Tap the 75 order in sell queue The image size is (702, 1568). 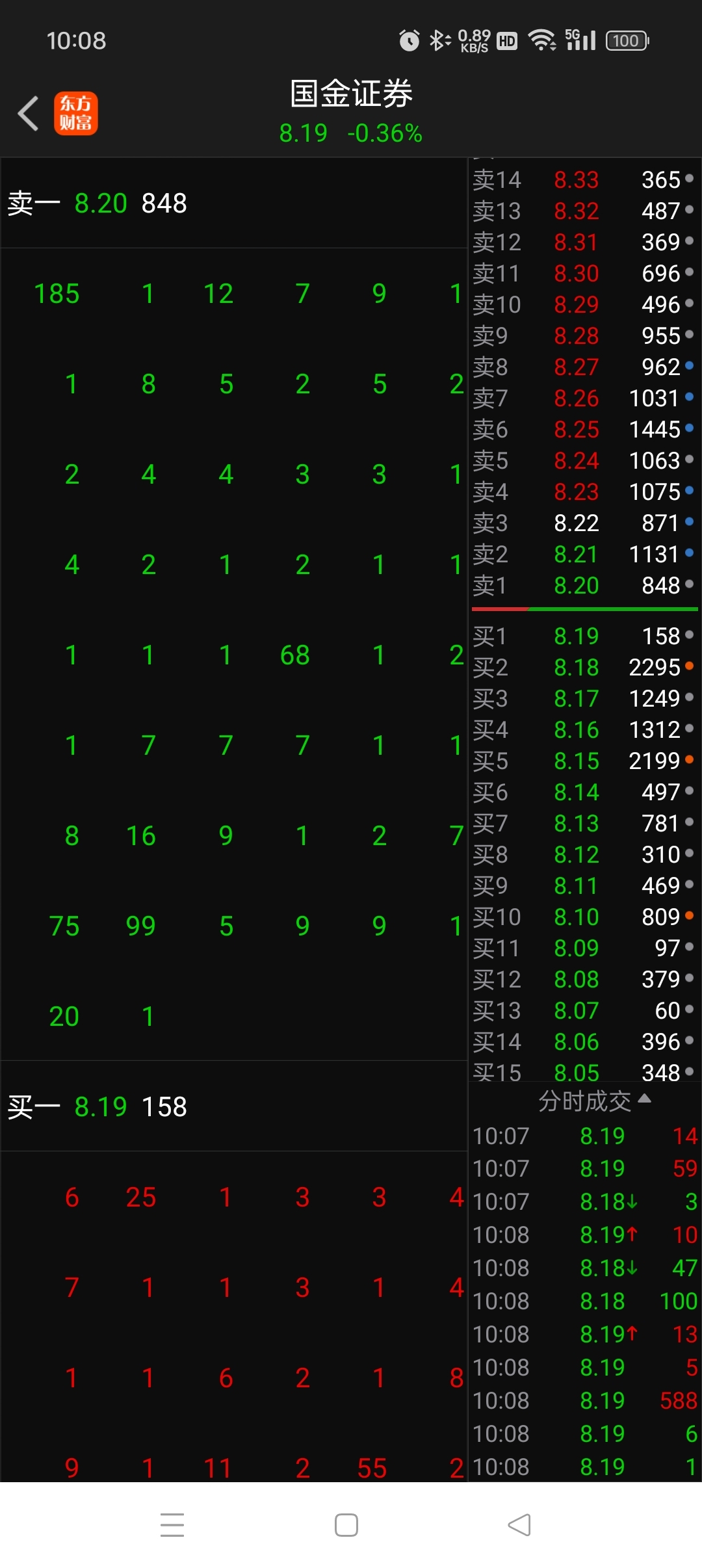pos(64,926)
